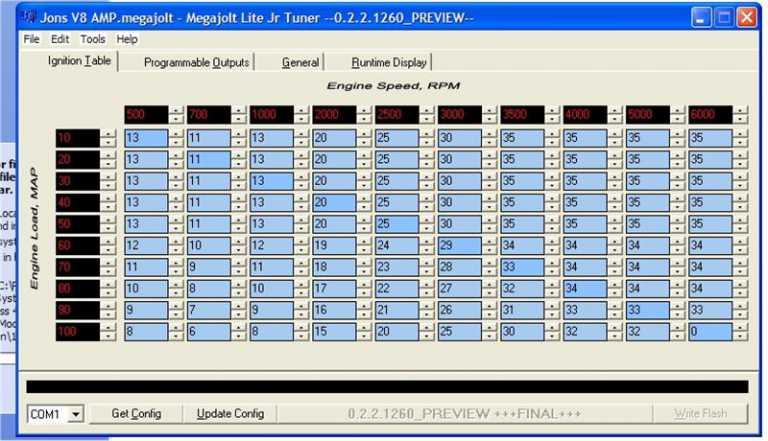
Task: Click the spinner next to the 0 cell
Action: tap(740, 330)
